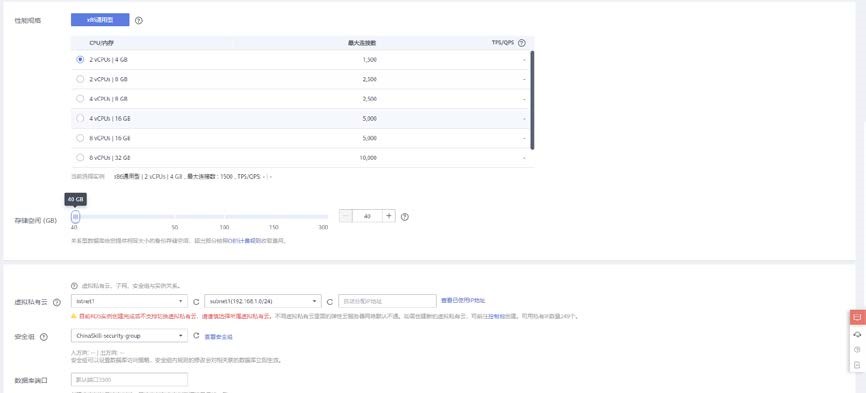Screen dimensions: 866x393
Task: Refresh the security group list
Action: point(196,336)
